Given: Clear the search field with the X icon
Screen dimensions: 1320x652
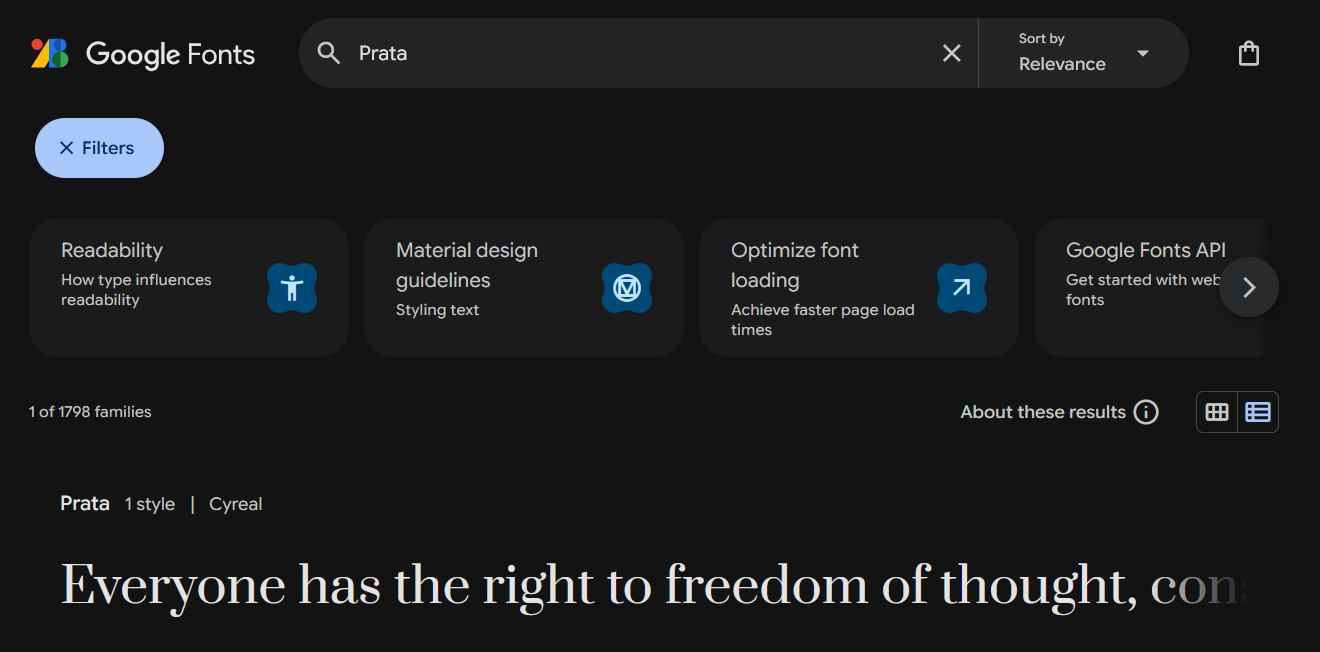Looking at the screenshot, I should 951,52.
